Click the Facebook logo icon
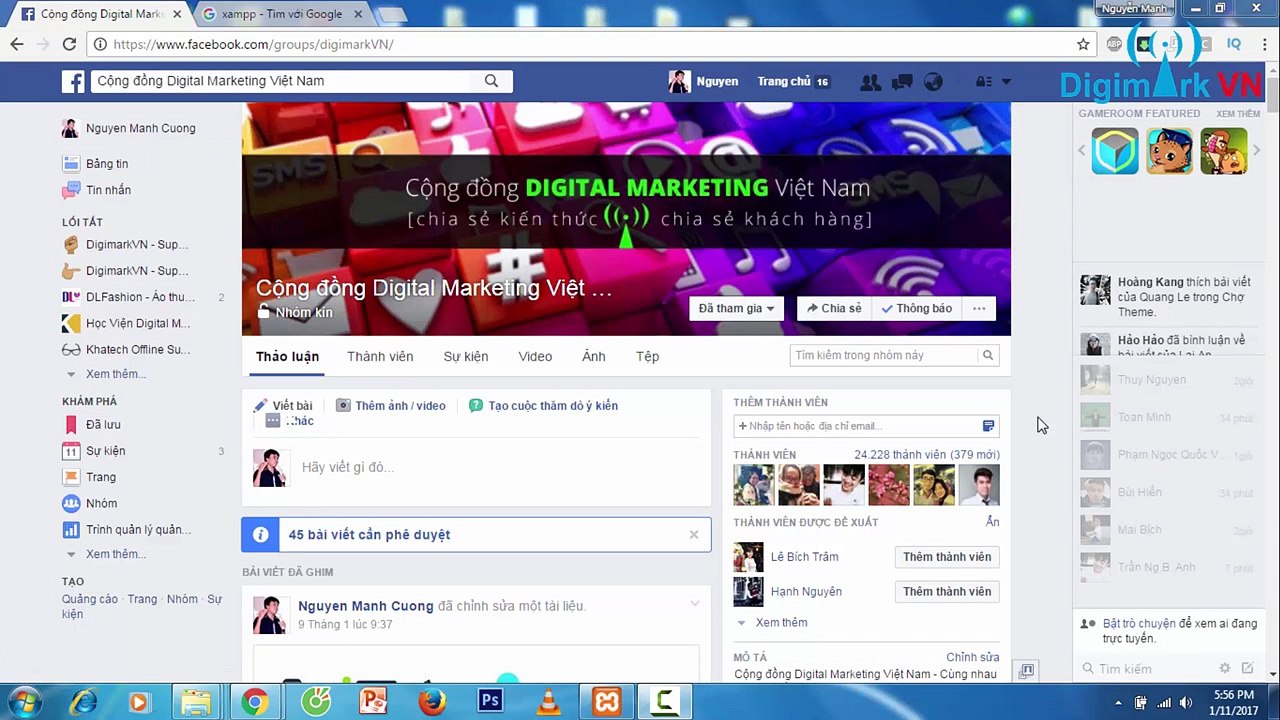This screenshot has width=1280, height=720. [x=73, y=81]
